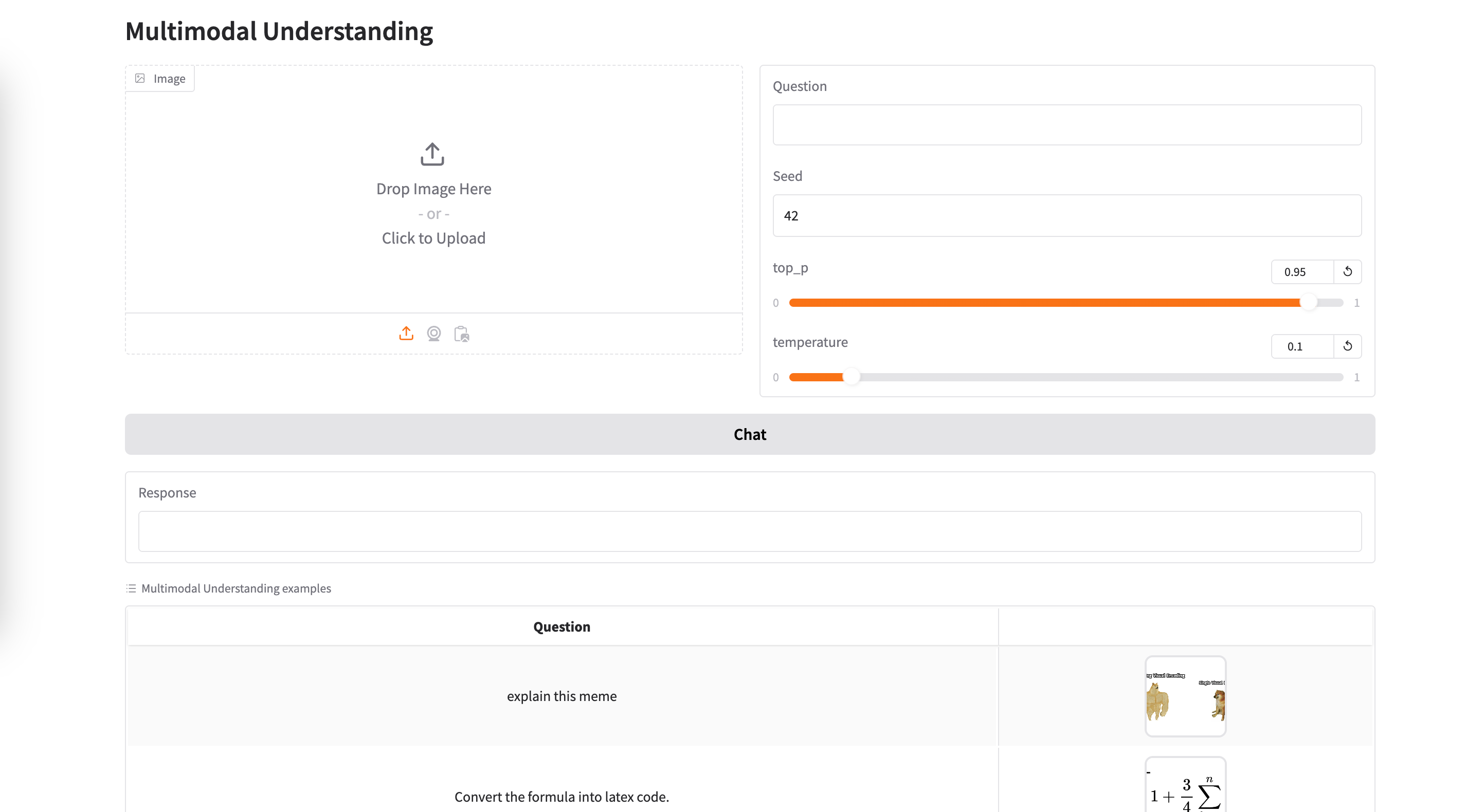Select the paste from clipboard icon
Image resolution: width=1484 pixels, height=812 pixels.
coord(461,334)
